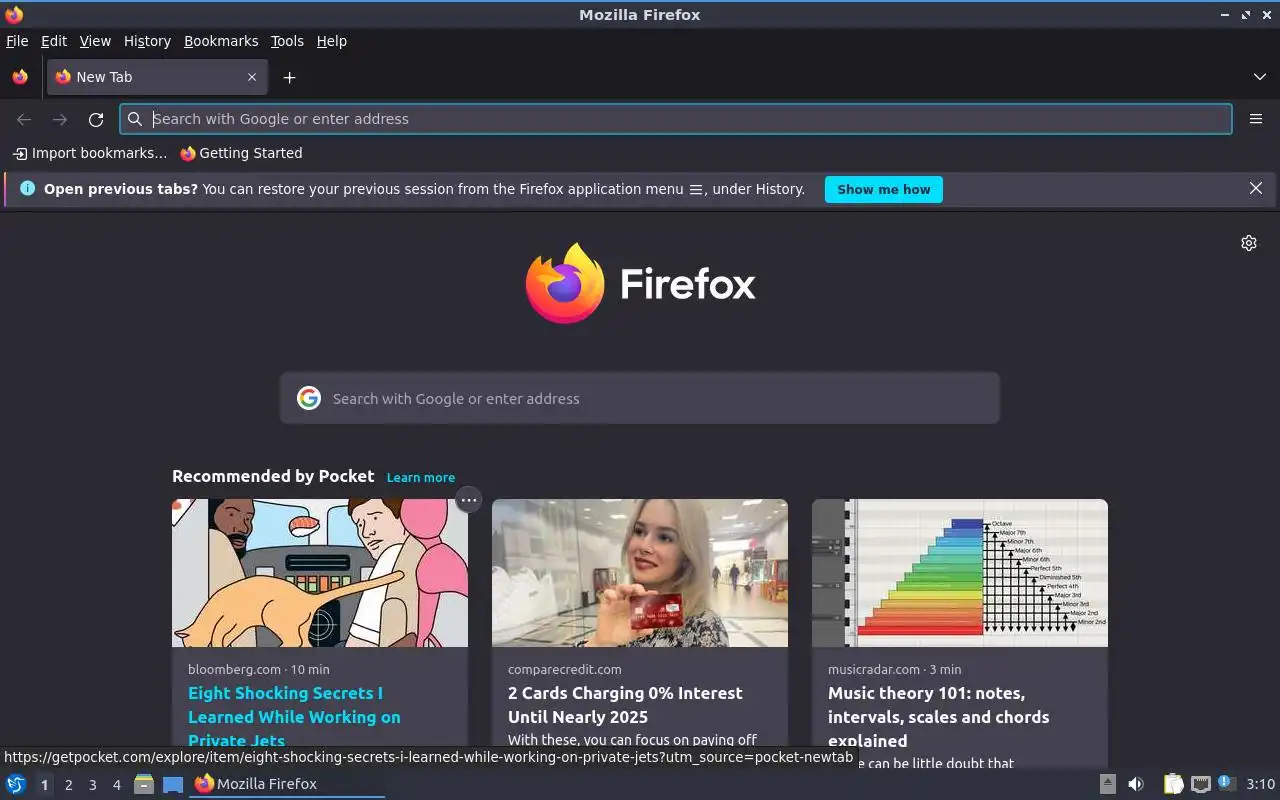Open the clipboard manager tray icon

[1173, 784]
